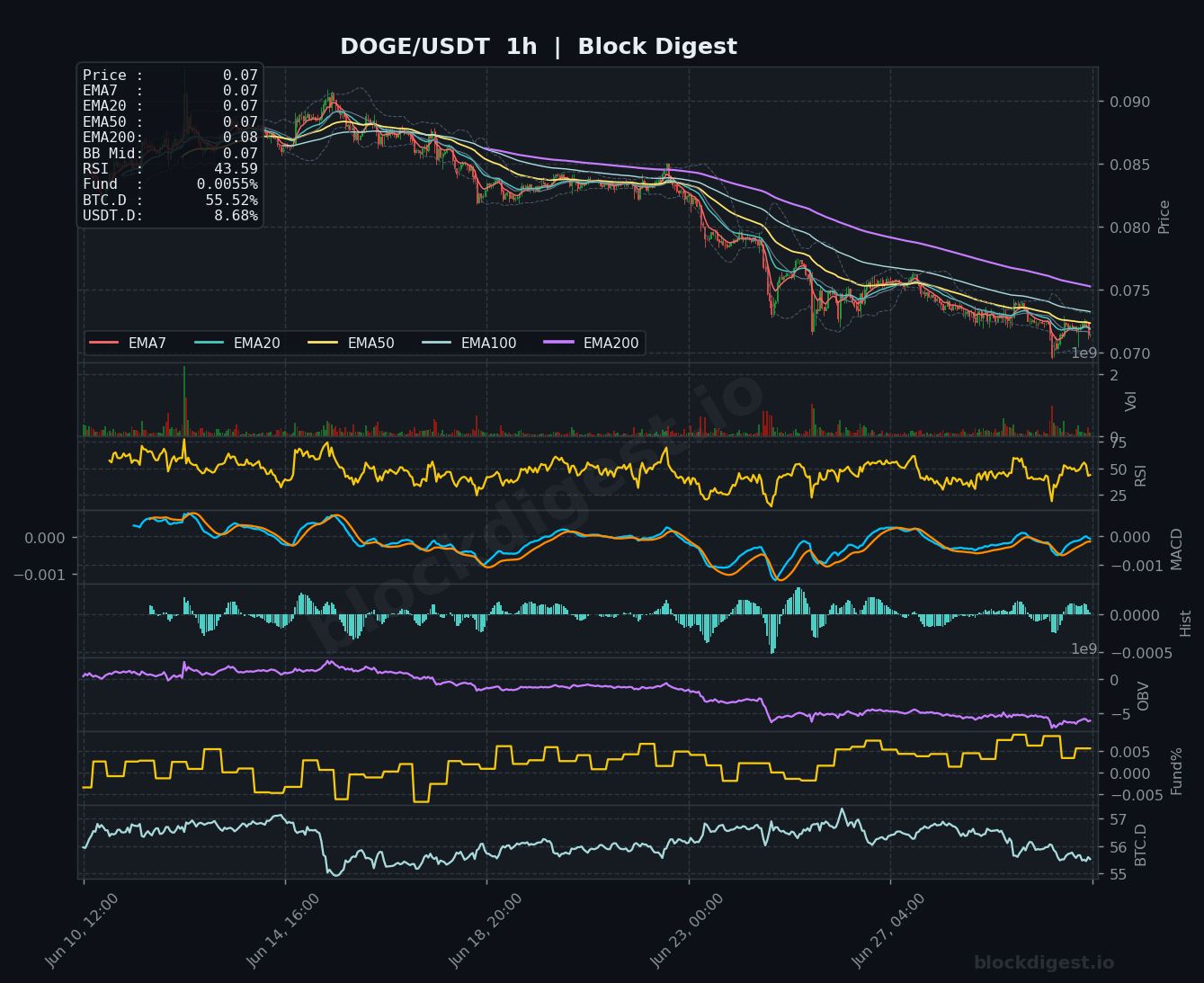The height and width of the screenshot is (983, 1204).
Task: Click the MACD panel axis label
Action: [1177, 549]
